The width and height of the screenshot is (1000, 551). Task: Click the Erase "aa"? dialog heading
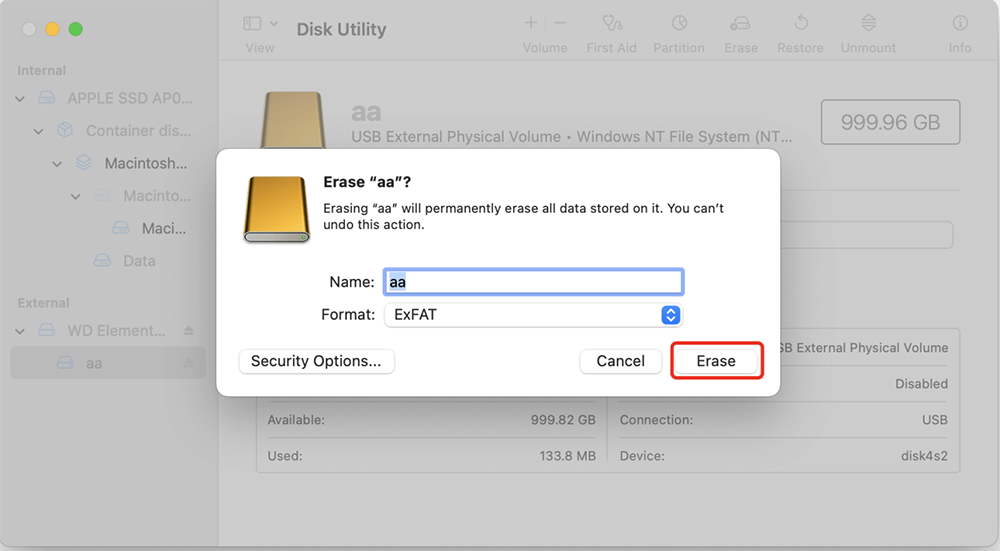[367, 182]
